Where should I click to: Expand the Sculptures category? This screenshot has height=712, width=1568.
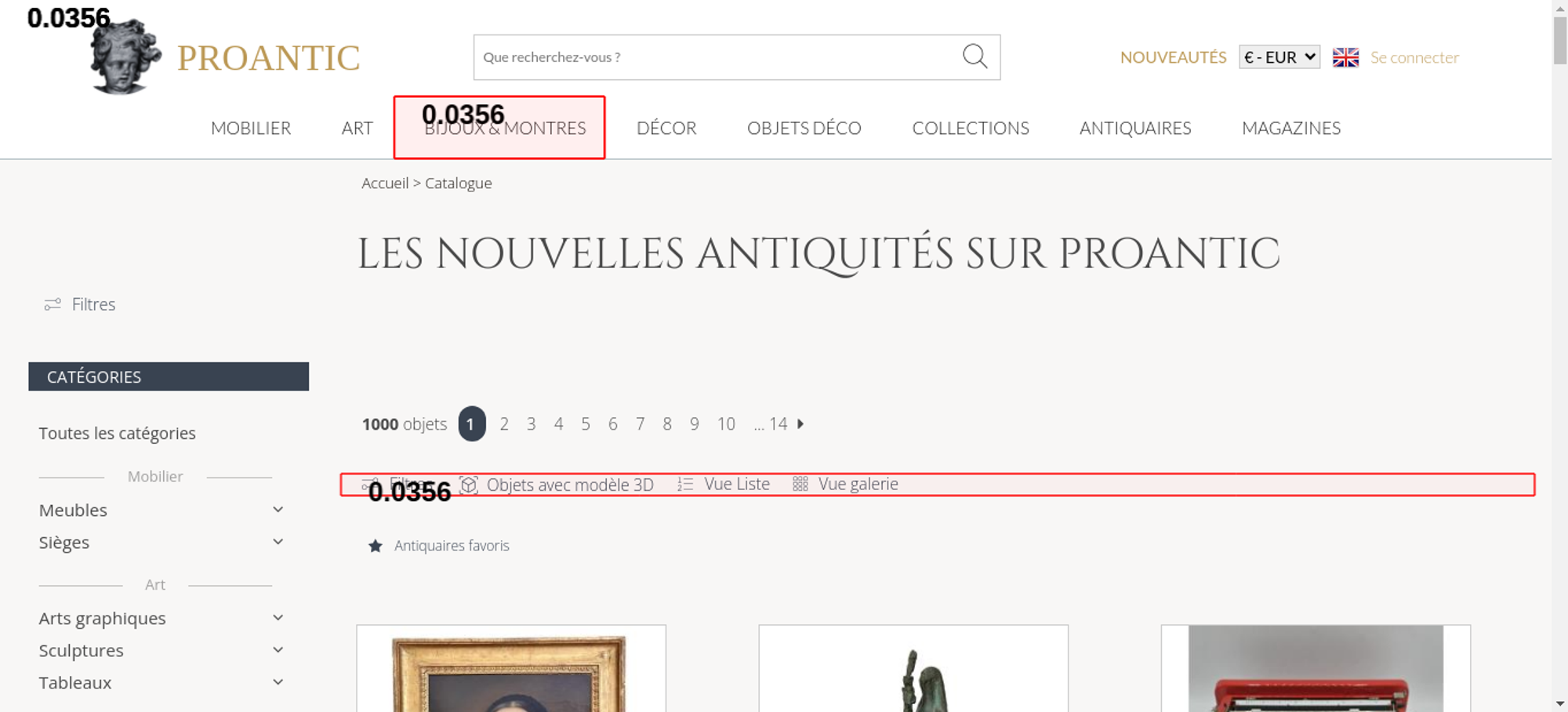(x=278, y=650)
